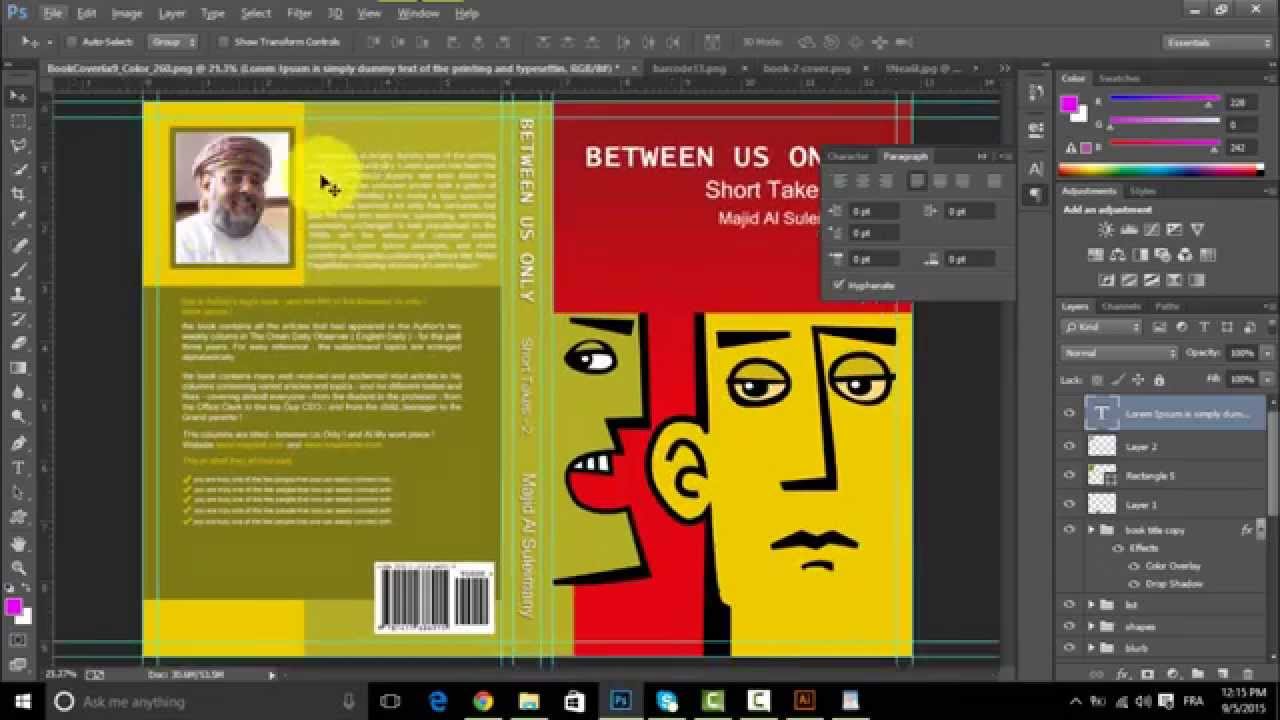
Task: Expand the shapes layer group
Action: pos(1092,627)
